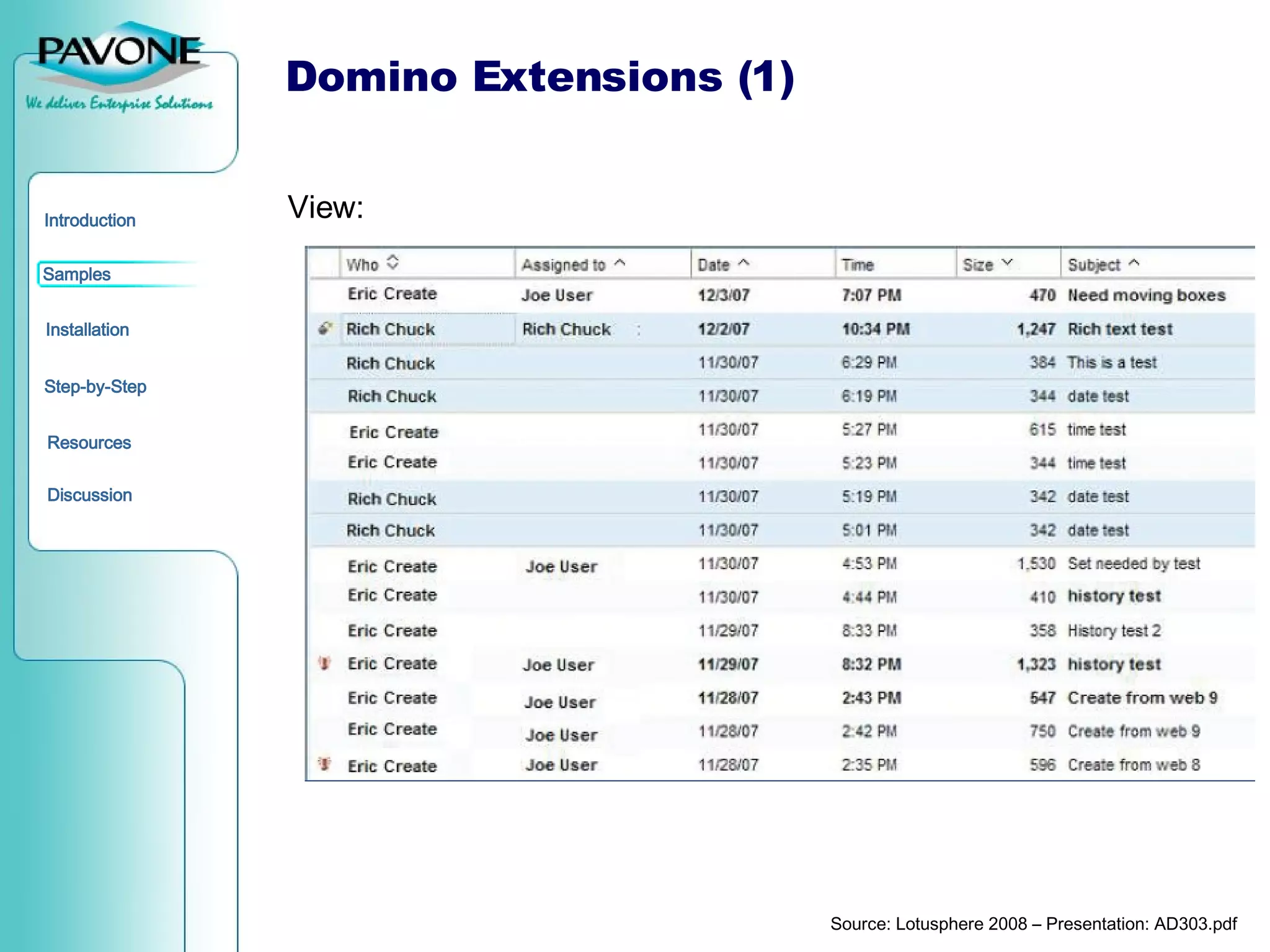Click the size value 1,530
The height and width of the screenshot is (952, 1270).
click(x=1036, y=564)
